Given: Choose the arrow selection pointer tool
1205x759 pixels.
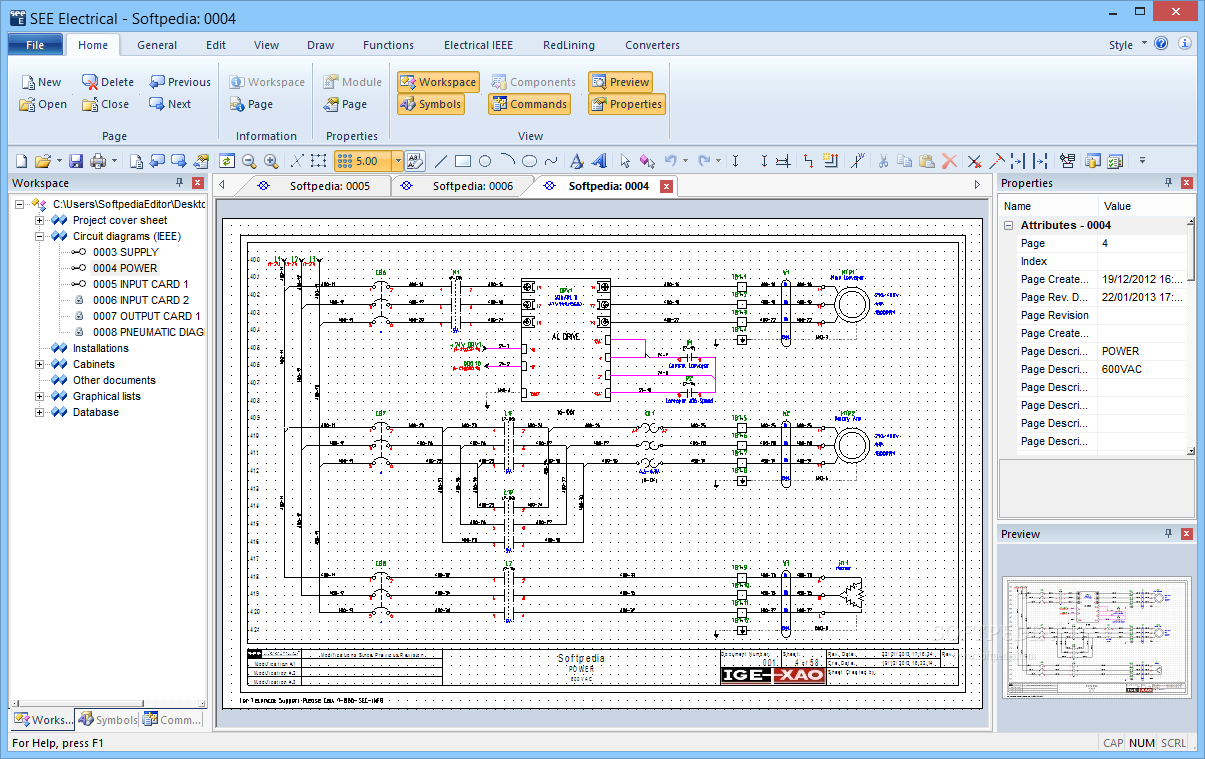Looking at the screenshot, I should pyautogui.click(x=625, y=161).
